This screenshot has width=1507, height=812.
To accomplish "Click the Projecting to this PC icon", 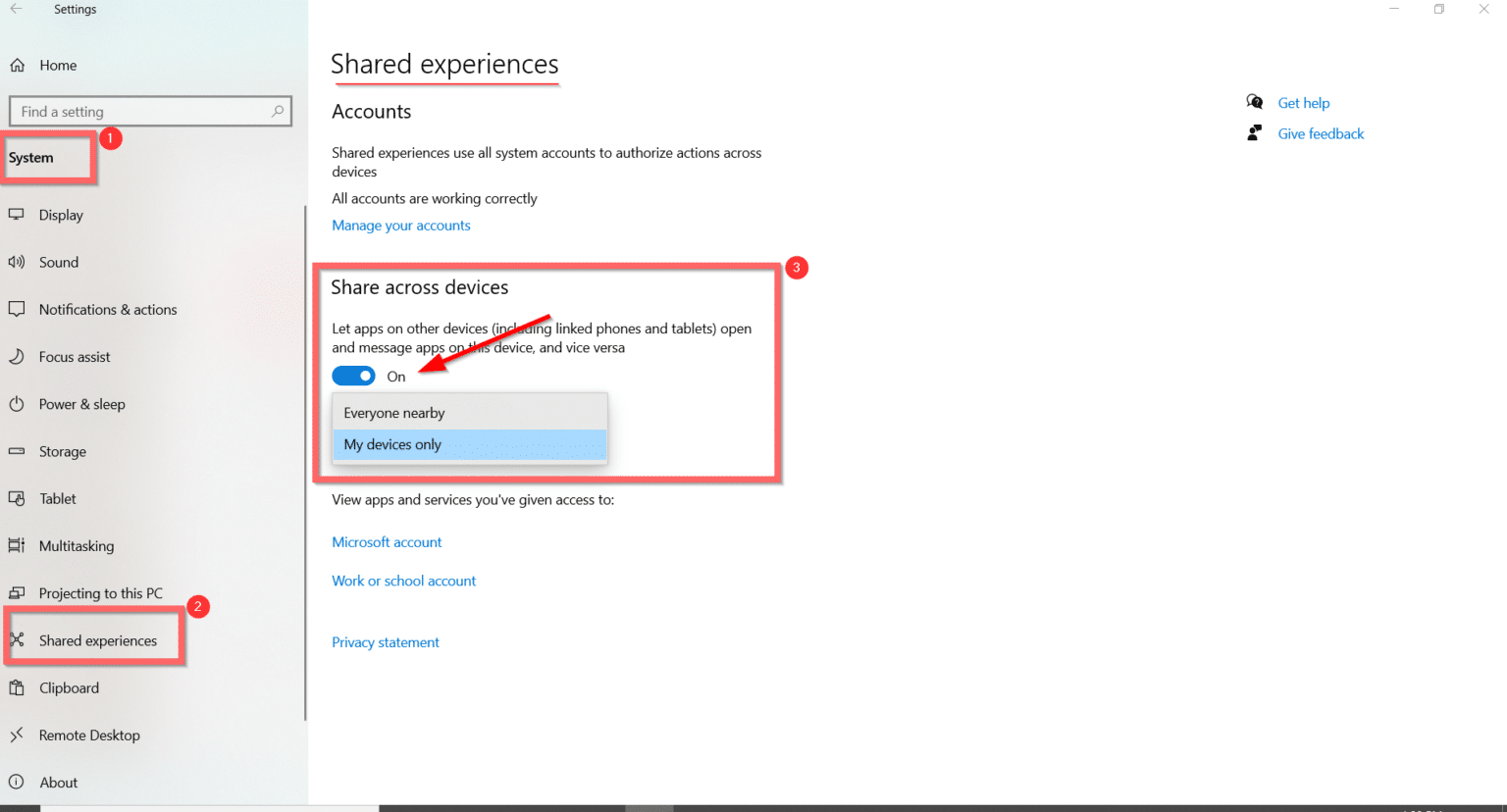I will pyautogui.click(x=17, y=593).
